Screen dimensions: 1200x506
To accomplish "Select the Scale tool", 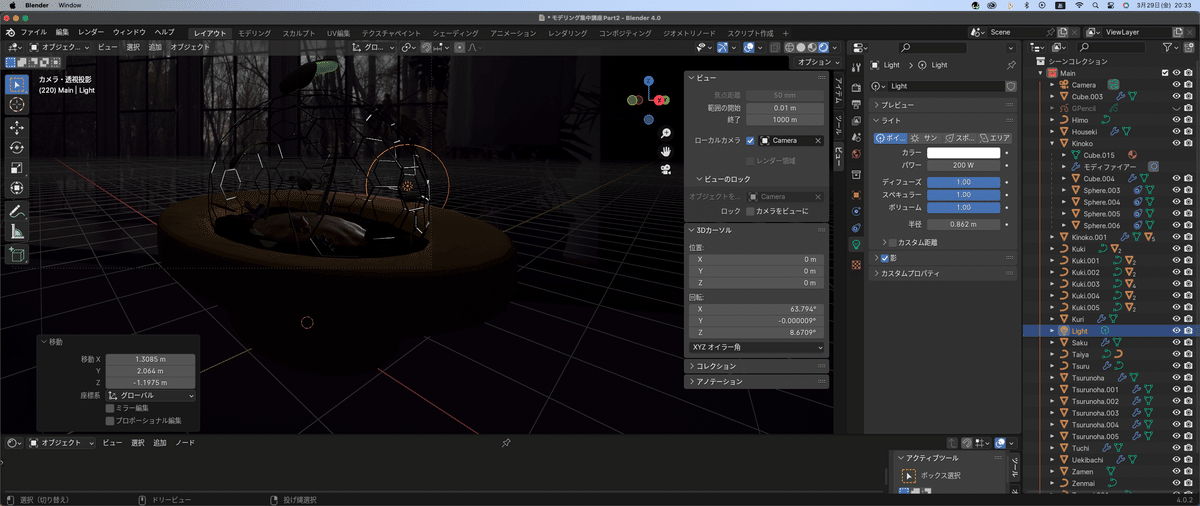I will coord(17,168).
